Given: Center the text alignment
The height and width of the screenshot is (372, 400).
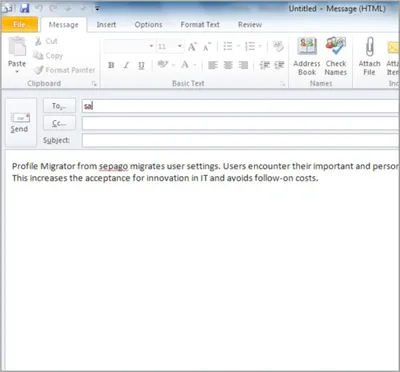Looking at the screenshot, I should click(x=228, y=65).
